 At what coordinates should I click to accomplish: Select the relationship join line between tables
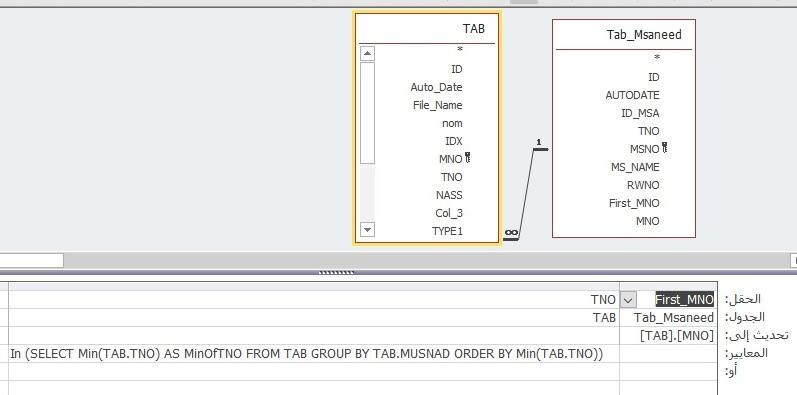(x=527, y=193)
